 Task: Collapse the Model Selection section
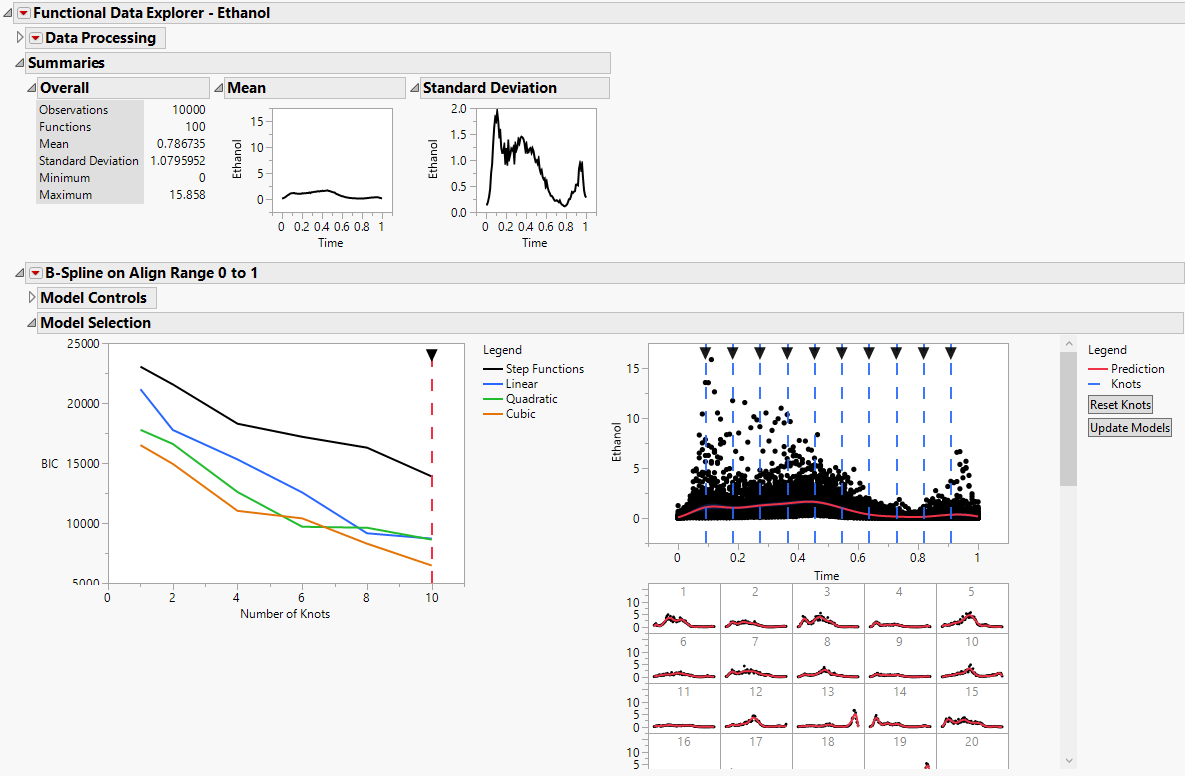[32, 323]
